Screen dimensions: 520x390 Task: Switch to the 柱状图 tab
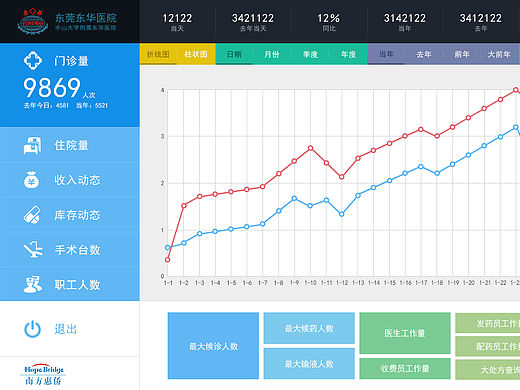click(196, 54)
